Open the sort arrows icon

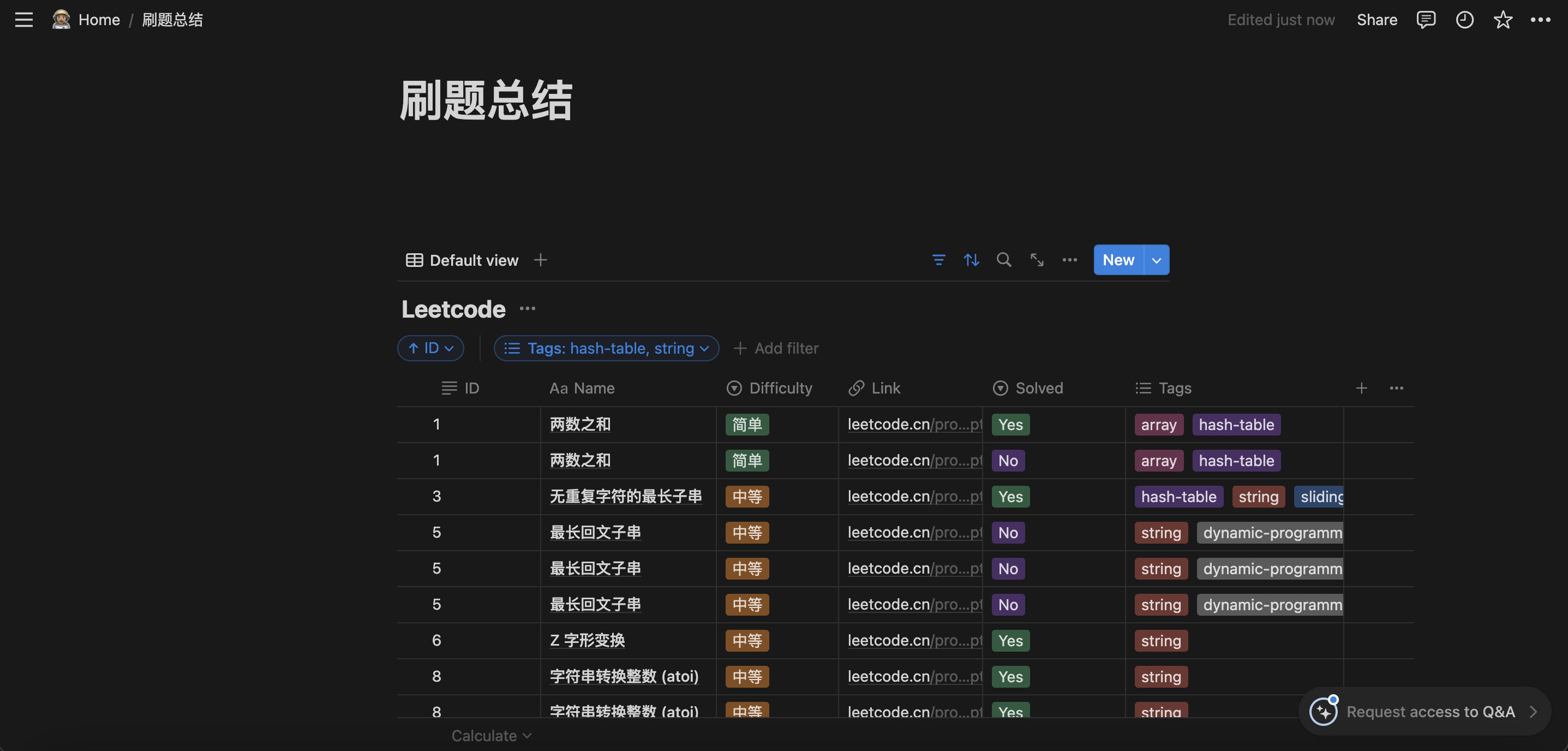click(971, 260)
